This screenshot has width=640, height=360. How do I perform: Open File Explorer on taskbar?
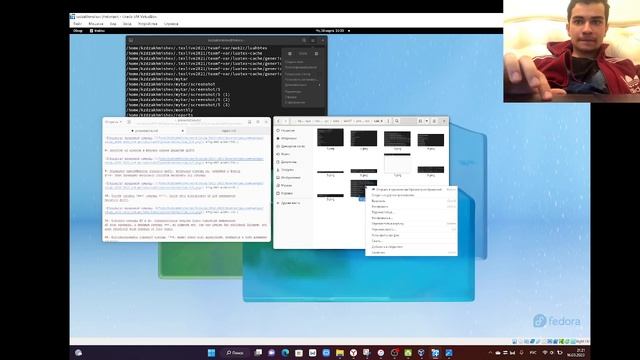(340, 353)
